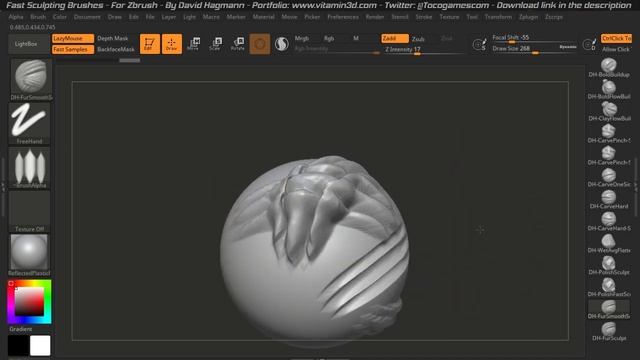Open the Brush menu
Screen dimensions: 640x360
[x=38, y=17]
